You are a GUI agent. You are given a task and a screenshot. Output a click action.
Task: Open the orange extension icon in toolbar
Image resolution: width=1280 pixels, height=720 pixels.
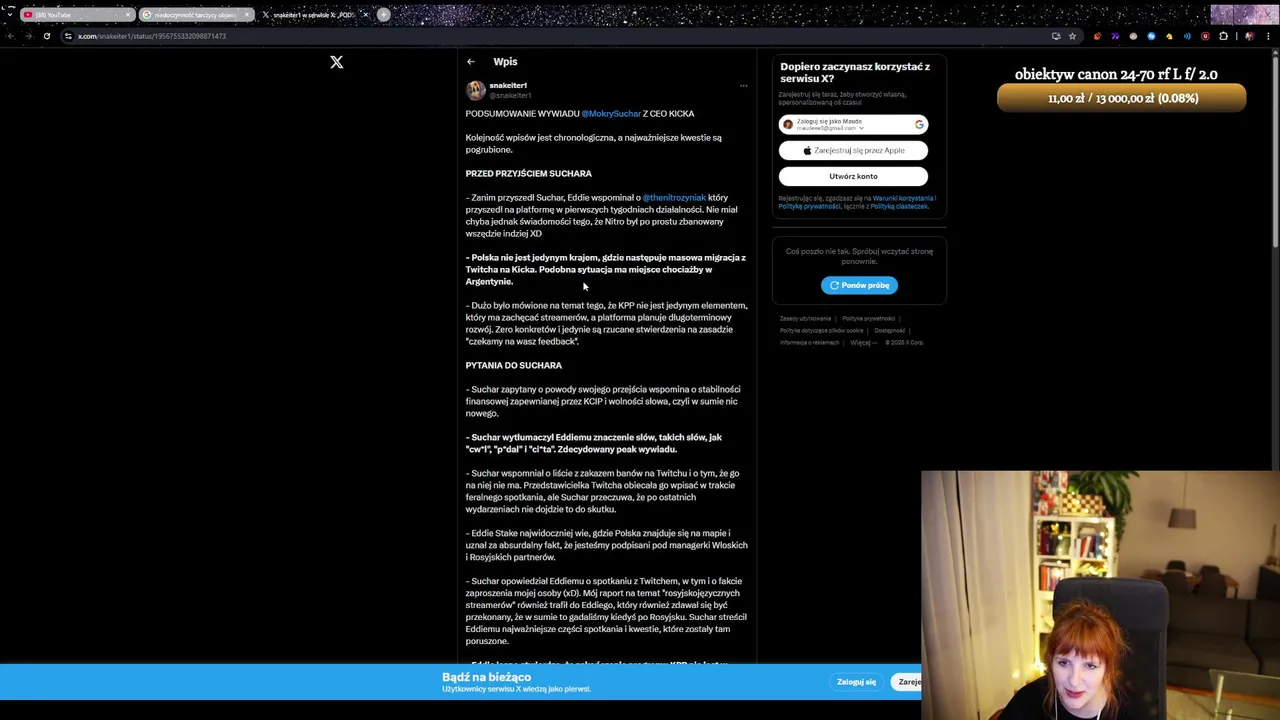click(1097, 36)
